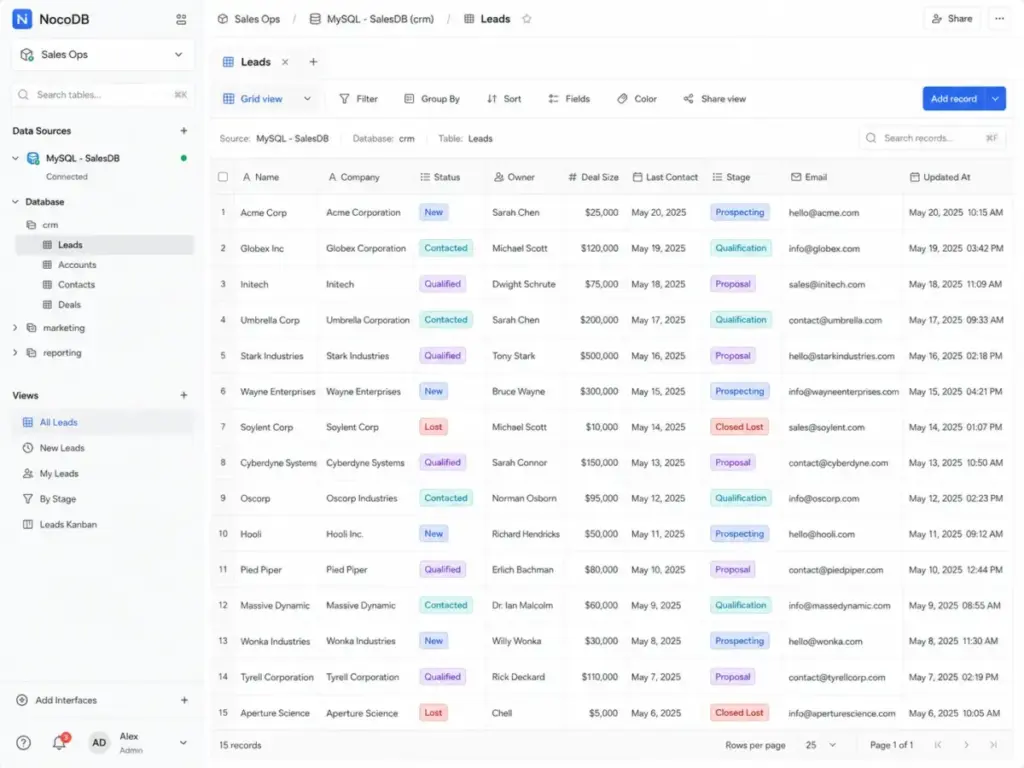
Task: Click the Search tables field
Action: coord(103,95)
